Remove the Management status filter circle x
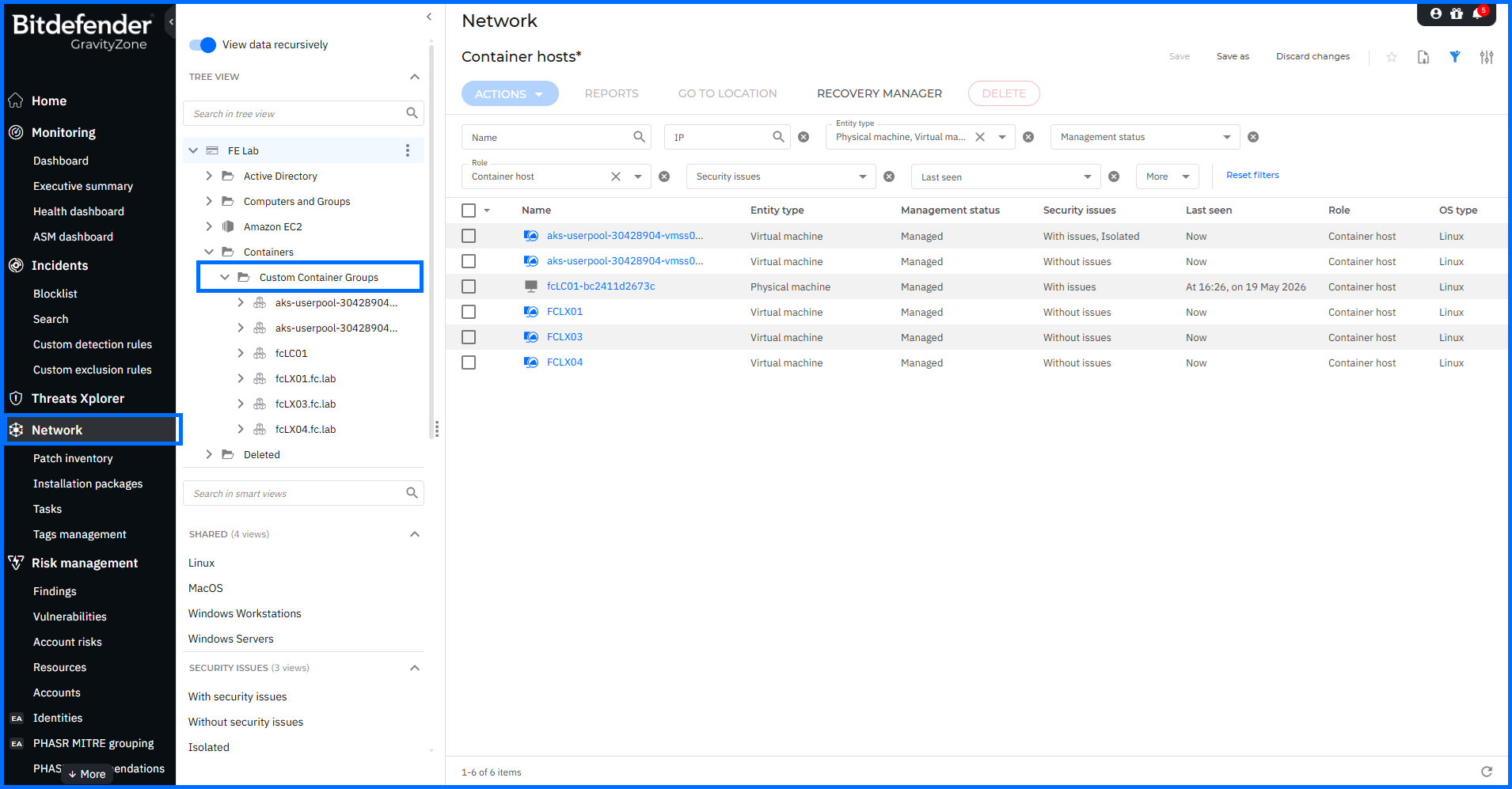The image size is (1512, 789). (x=1253, y=137)
